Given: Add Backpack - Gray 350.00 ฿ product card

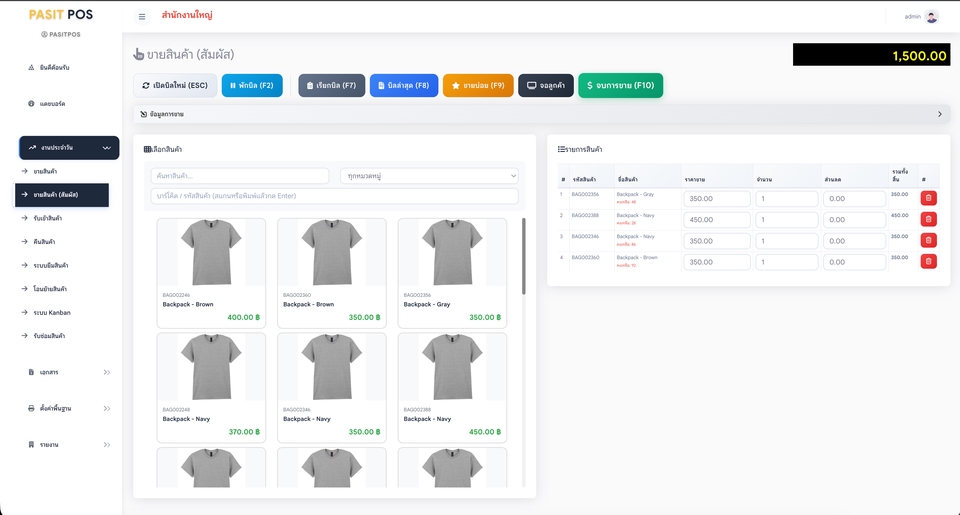Looking at the screenshot, I should click(452, 273).
